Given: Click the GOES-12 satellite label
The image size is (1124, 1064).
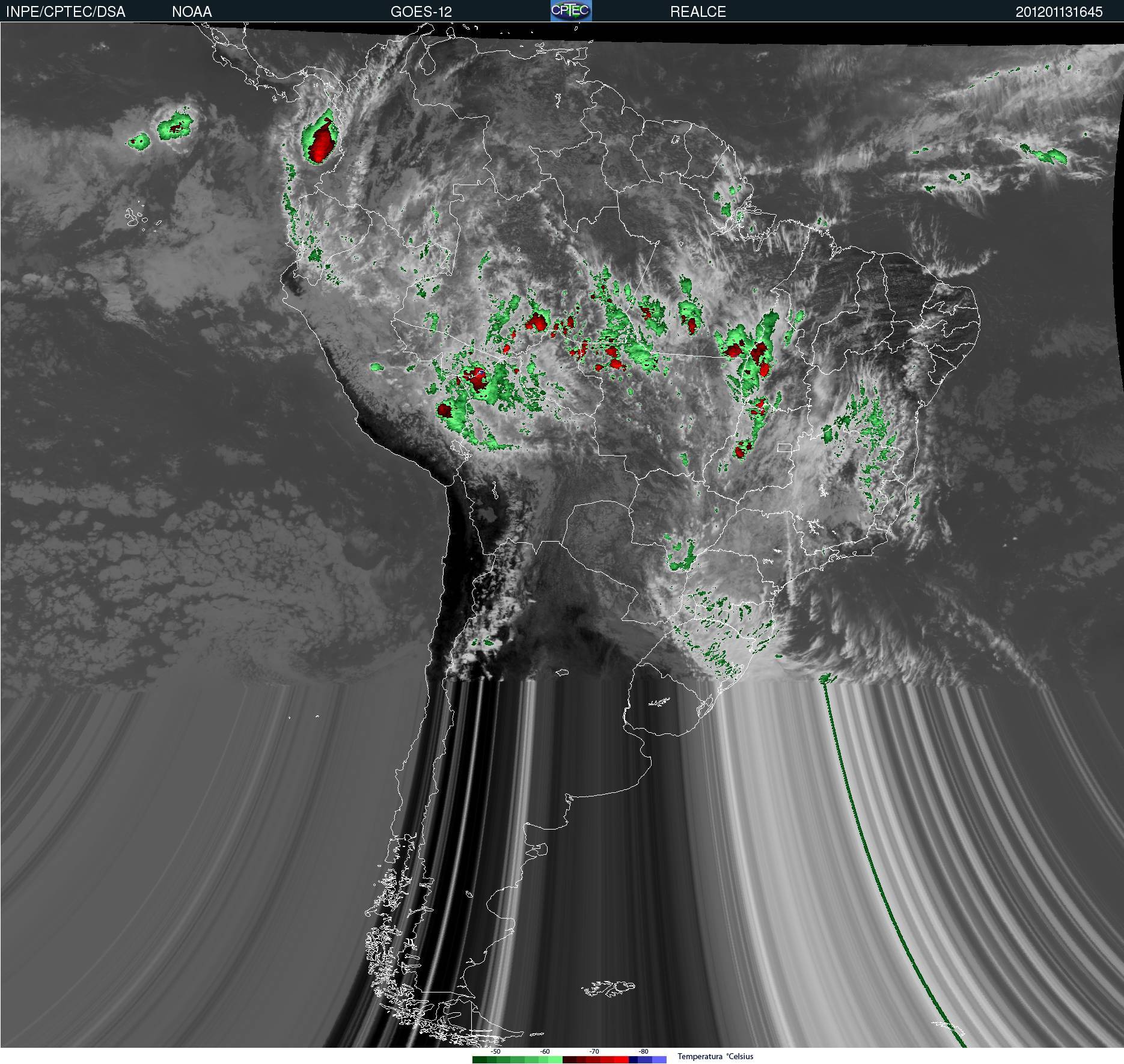Looking at the screenshot, I should 421,12.
